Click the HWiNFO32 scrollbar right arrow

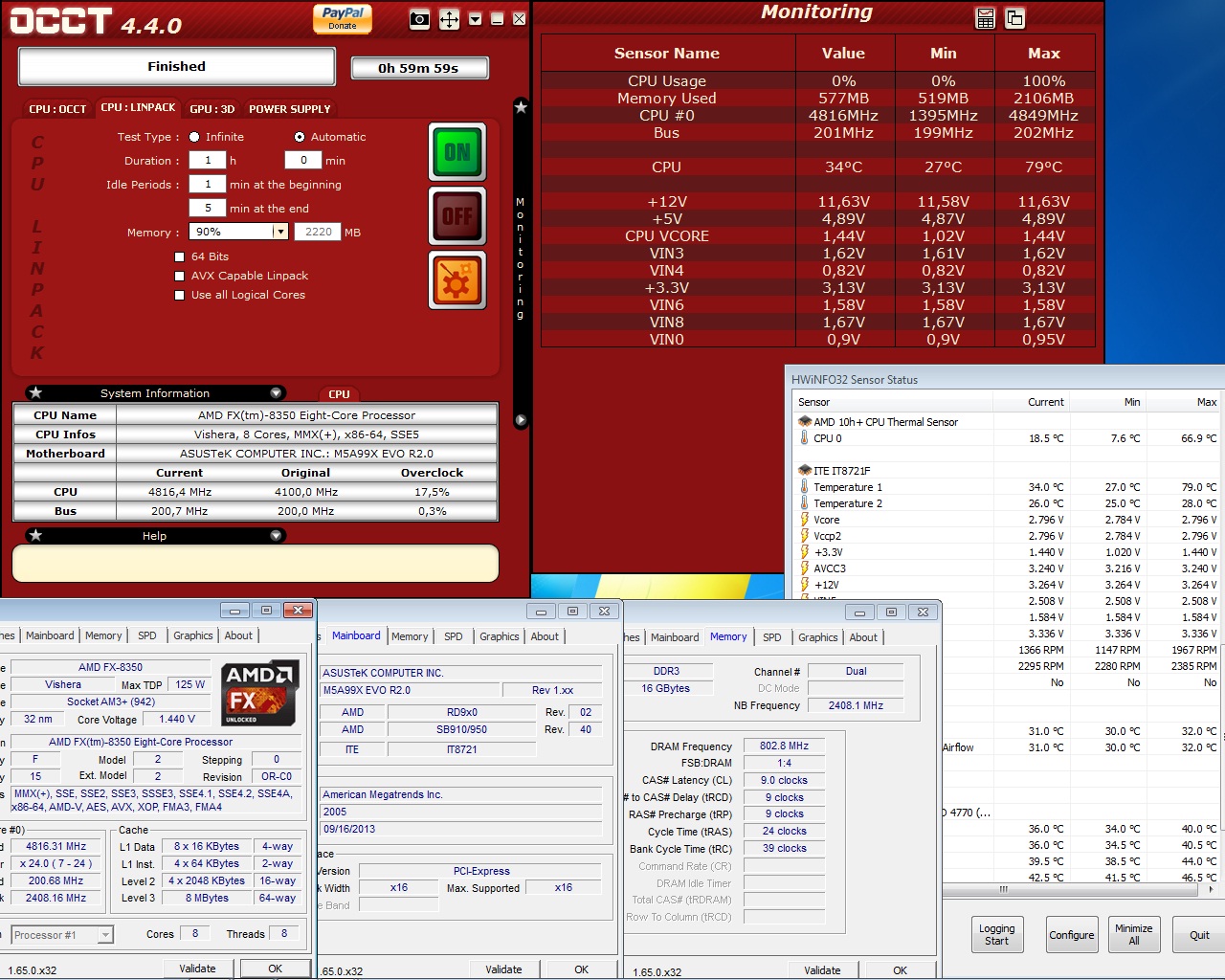1211,889
